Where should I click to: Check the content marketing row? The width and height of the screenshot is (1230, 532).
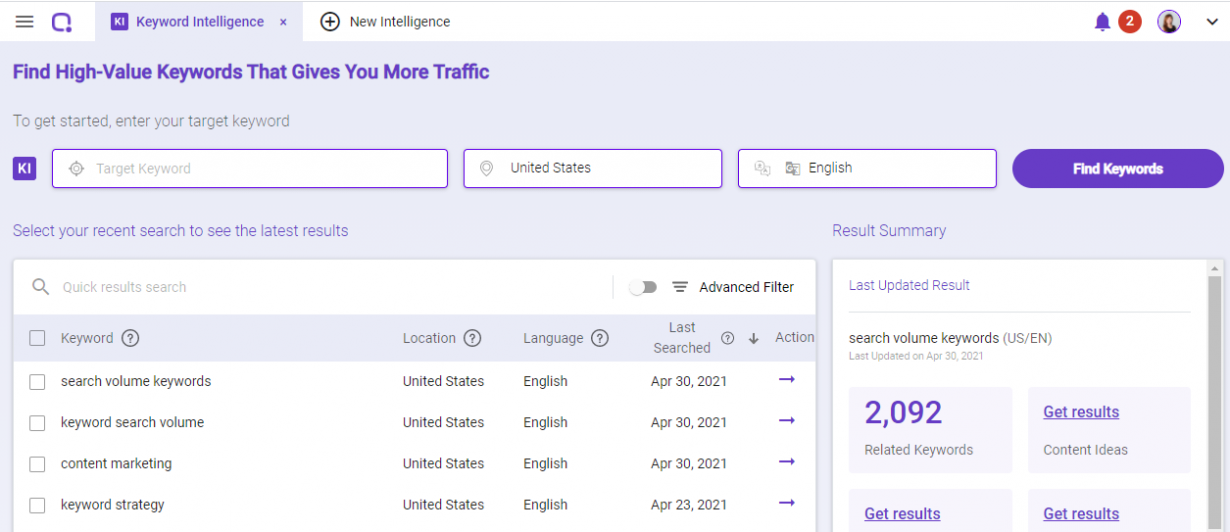coord(37,464)
